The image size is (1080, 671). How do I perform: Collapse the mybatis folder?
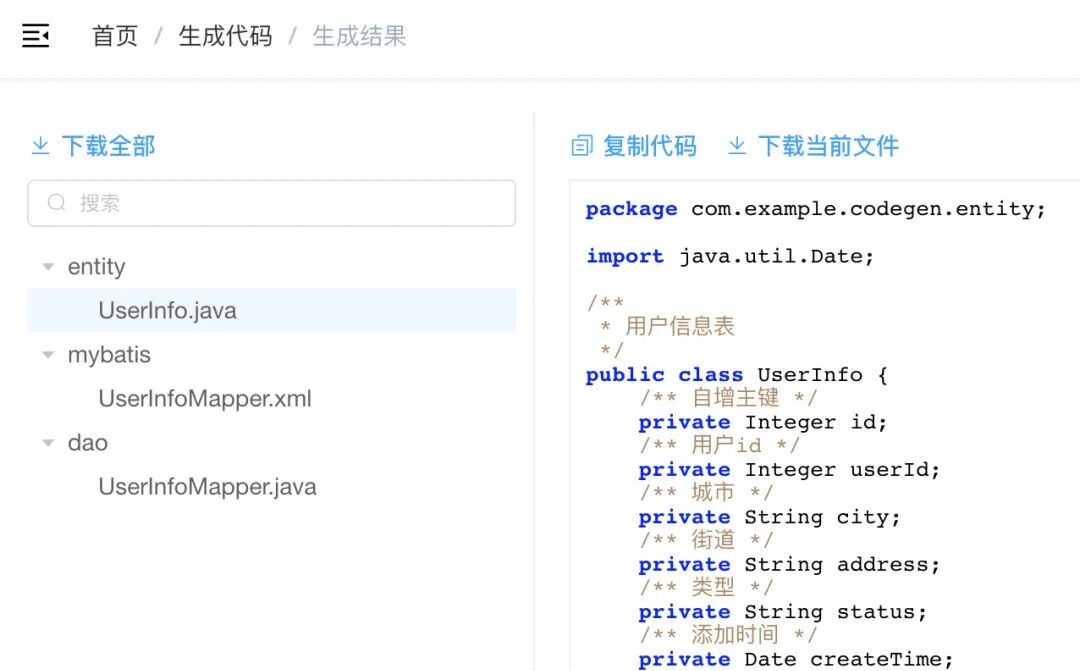point(47,354)
